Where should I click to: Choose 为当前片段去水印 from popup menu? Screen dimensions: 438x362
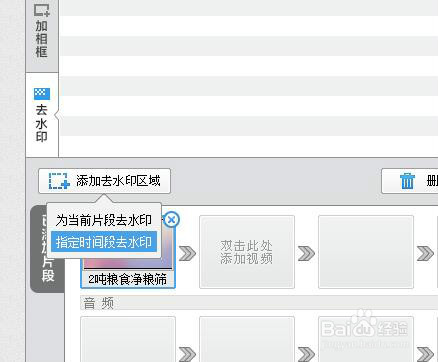point(104,220)
